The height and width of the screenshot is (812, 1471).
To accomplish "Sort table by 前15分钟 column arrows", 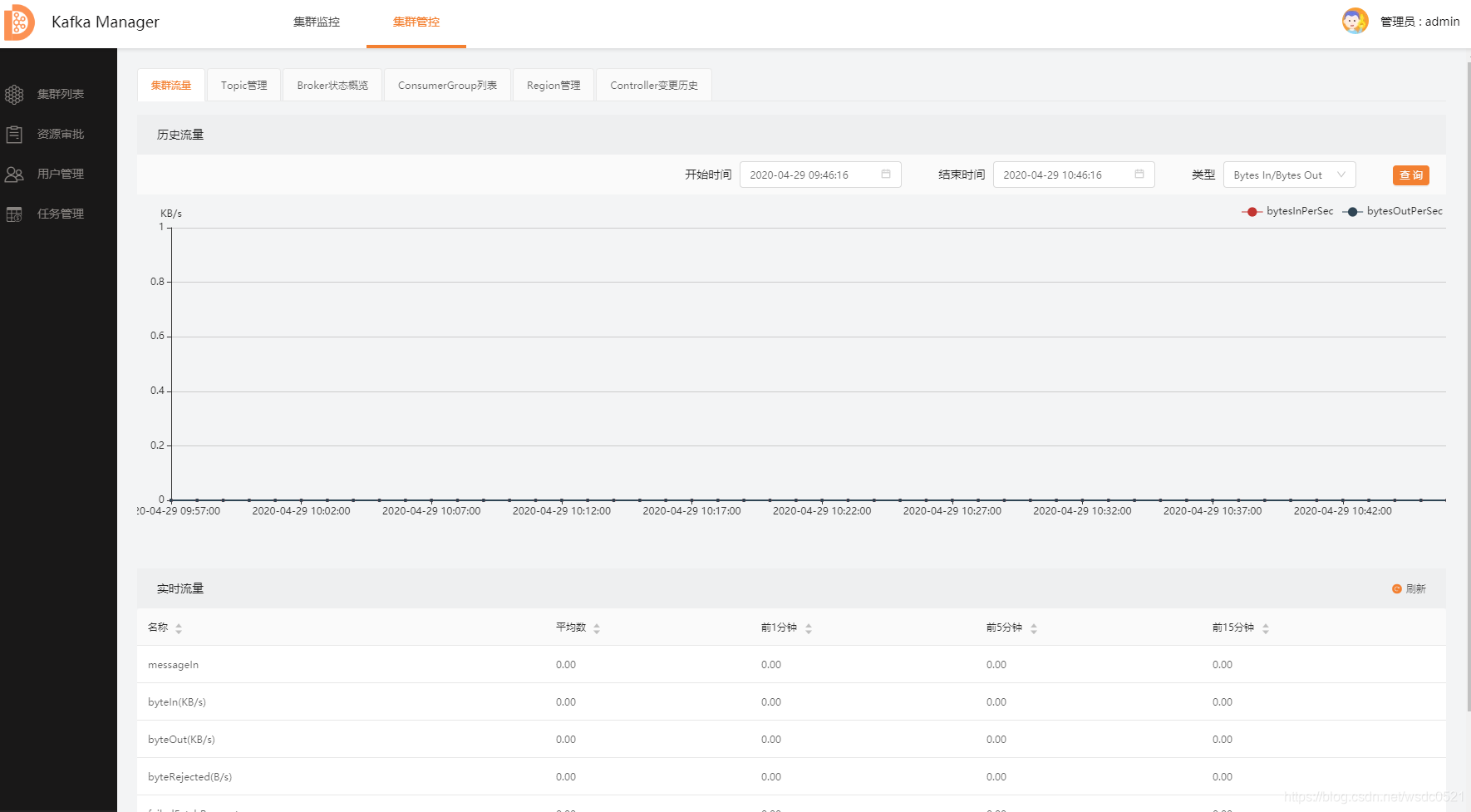I will [1266, 628].
